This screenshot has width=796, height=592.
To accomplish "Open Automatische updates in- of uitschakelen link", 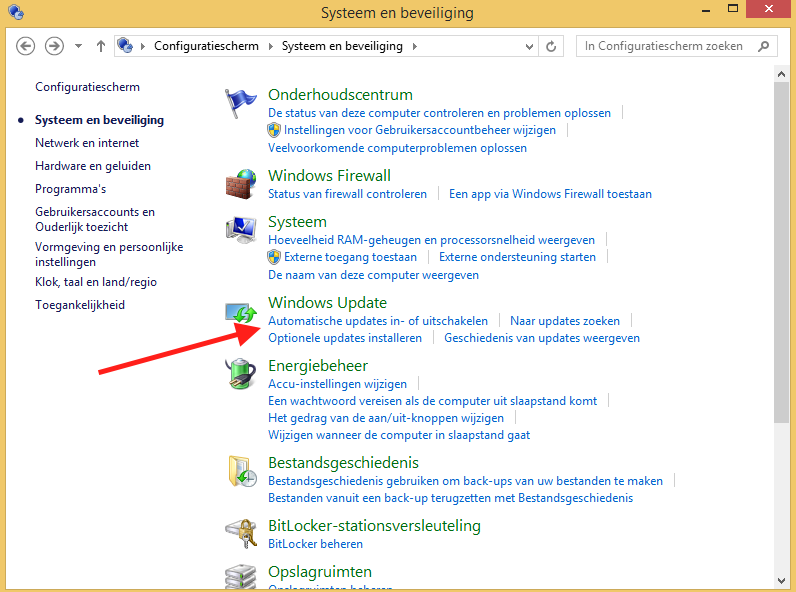I will coord(378,321).
